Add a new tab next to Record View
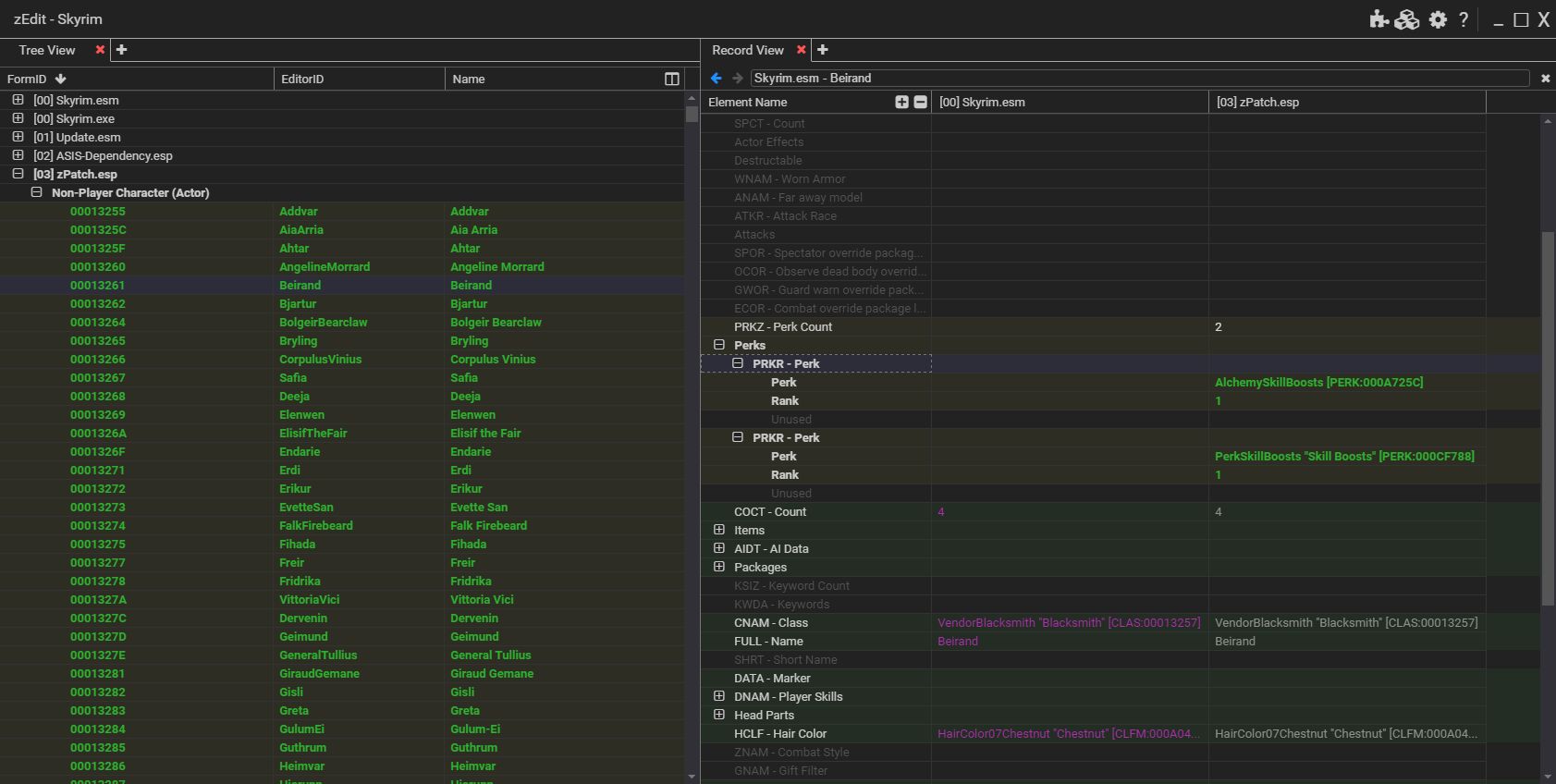 [x=823, y=50]
